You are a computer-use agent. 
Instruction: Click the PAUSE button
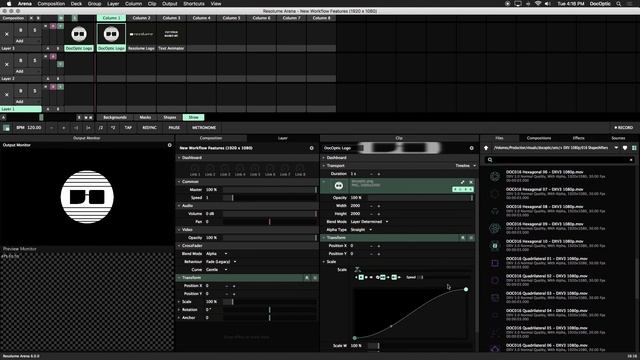tap(174, 128)
